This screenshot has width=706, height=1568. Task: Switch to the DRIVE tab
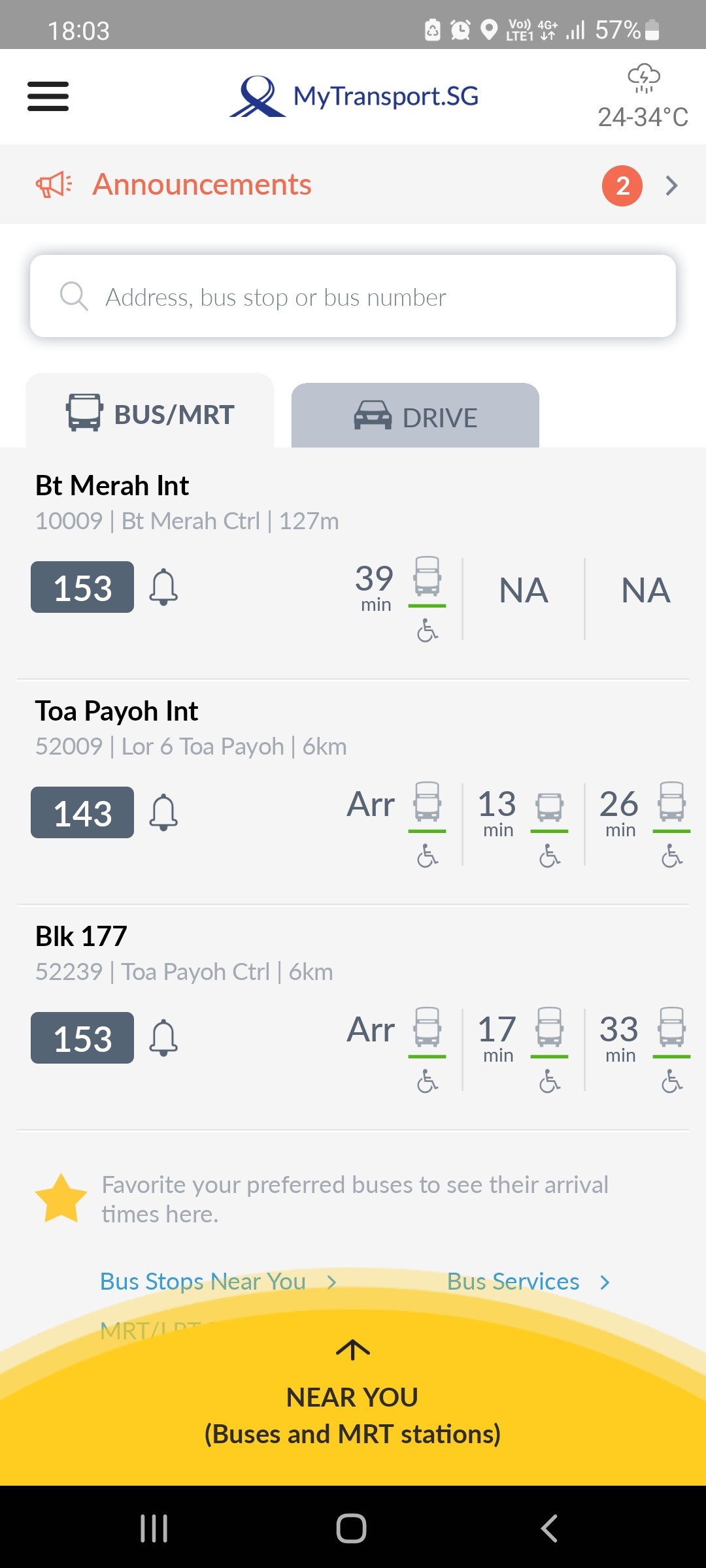415,416
